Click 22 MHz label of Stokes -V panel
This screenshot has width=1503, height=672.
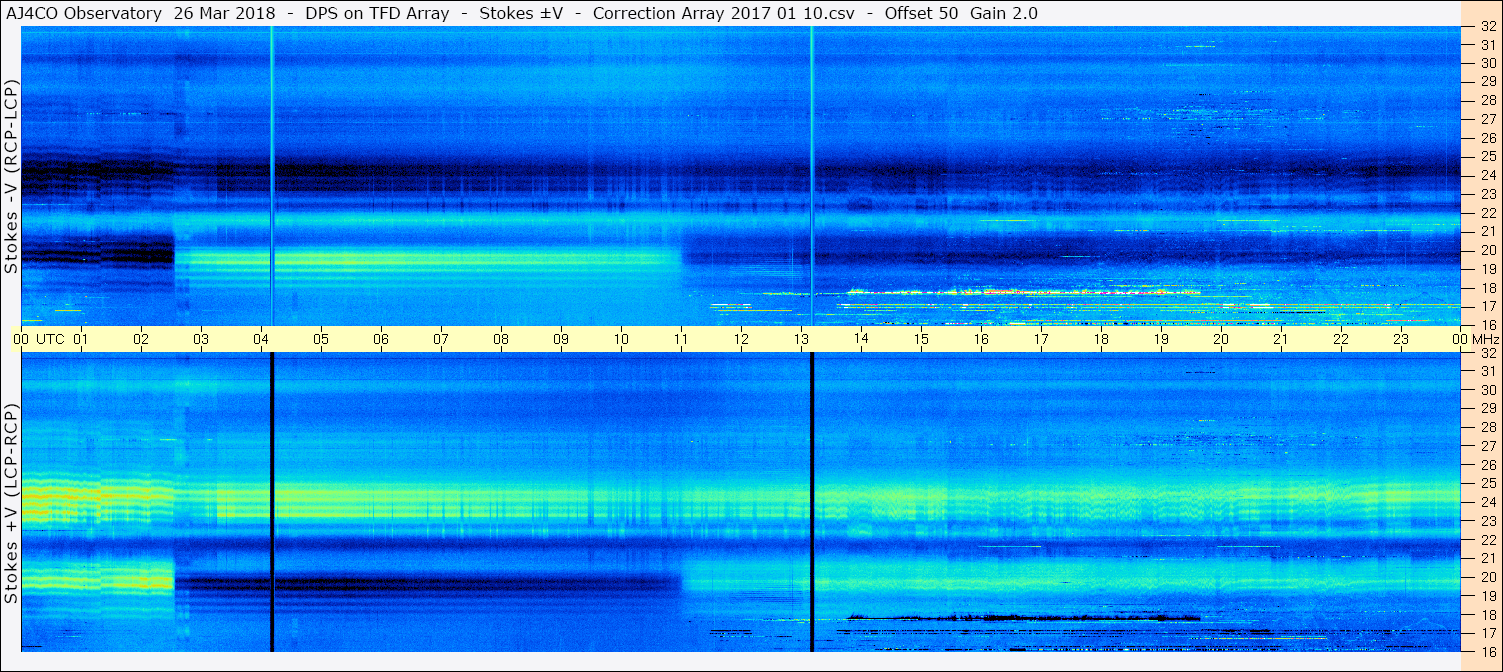pyautogui.click(x=1487, y=212)
